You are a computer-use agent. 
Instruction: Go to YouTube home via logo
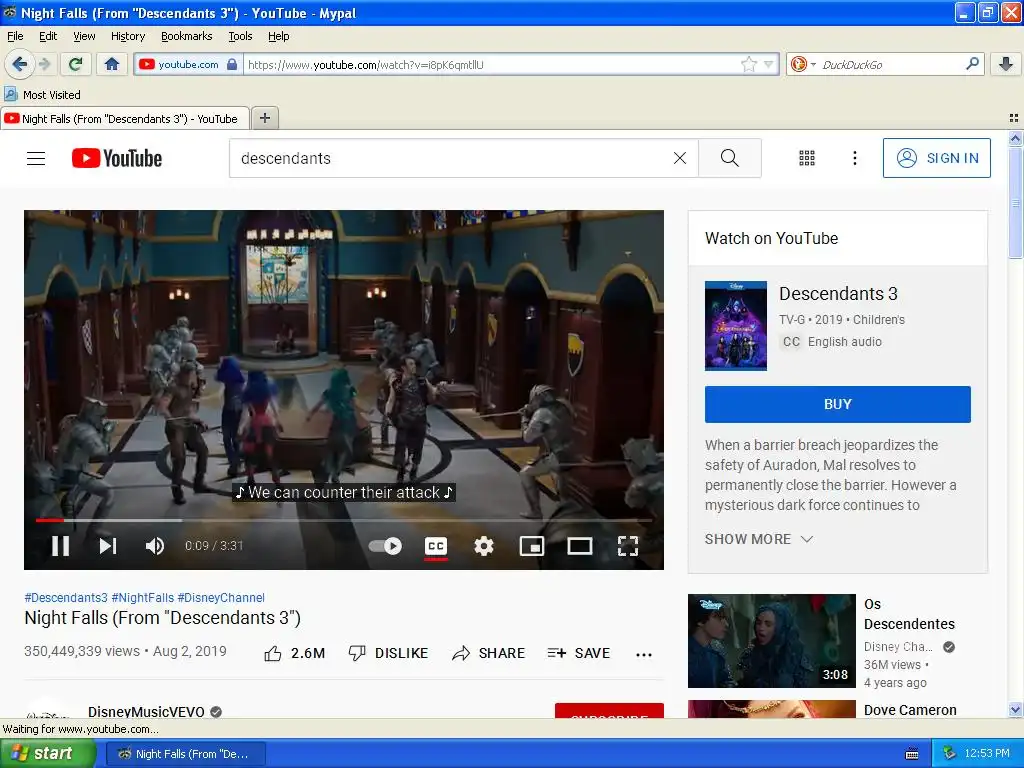point(117,158)
